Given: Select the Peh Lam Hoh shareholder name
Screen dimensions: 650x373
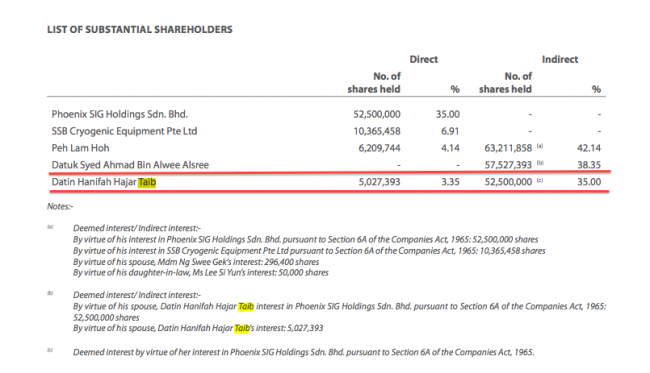Looking at the screenshot, I should click(80, 148).
